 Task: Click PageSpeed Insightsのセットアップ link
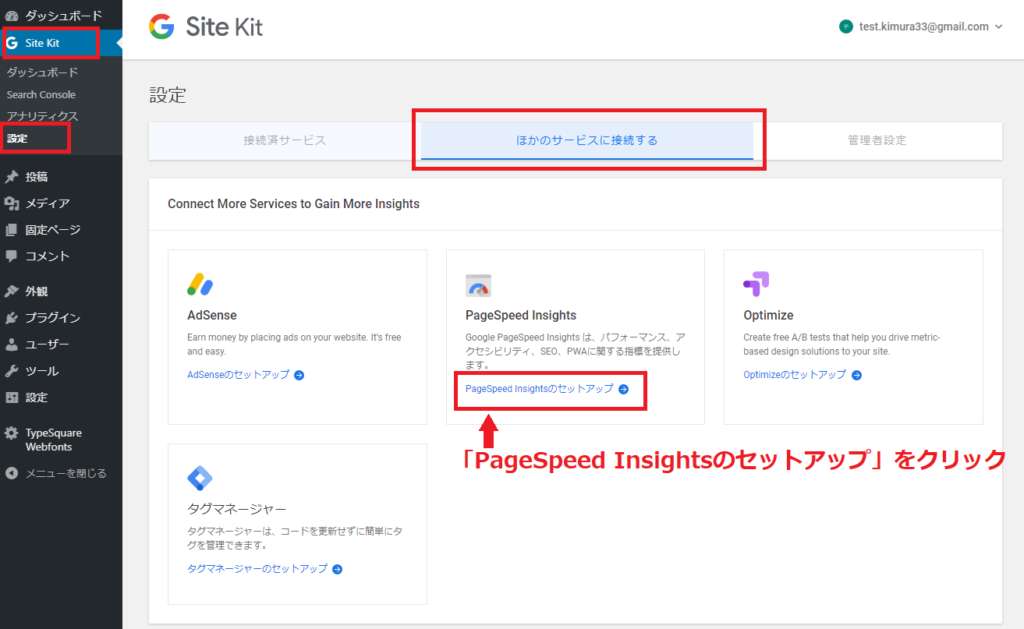539,389
